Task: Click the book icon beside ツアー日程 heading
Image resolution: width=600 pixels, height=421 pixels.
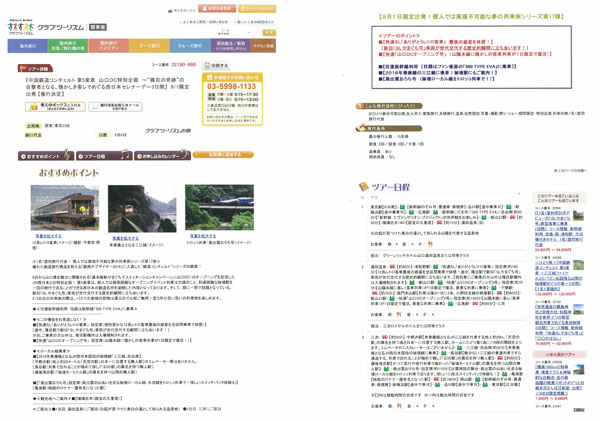Action: 364,187
